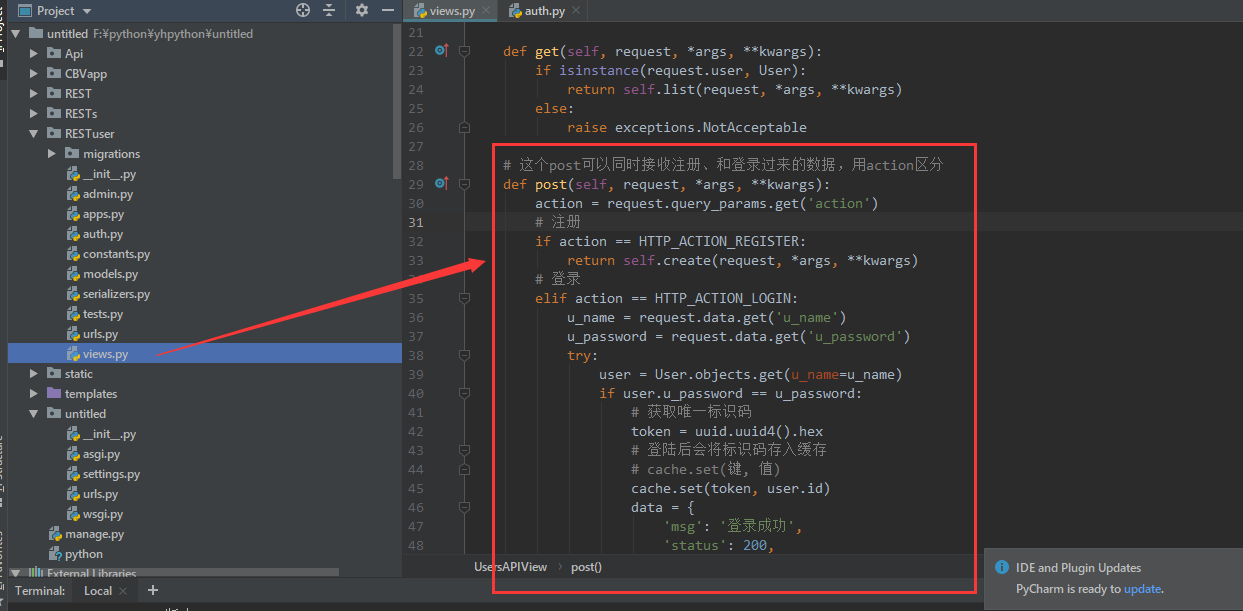Select the python file in the tree
The width and height of the screenshot is (1243, 611).
(84, 554)
